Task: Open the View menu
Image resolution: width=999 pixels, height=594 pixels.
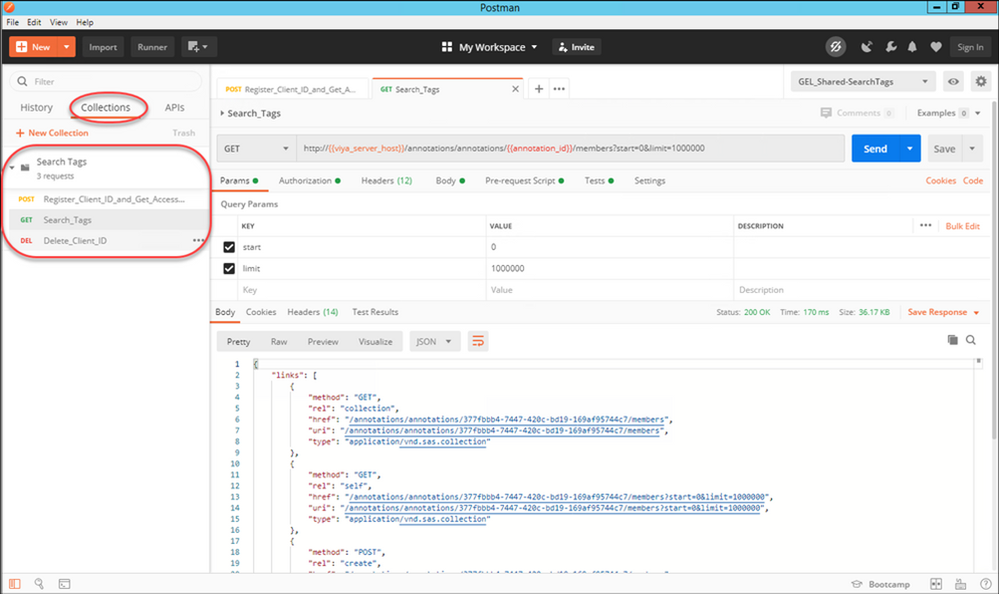Action: coord(59,22)
